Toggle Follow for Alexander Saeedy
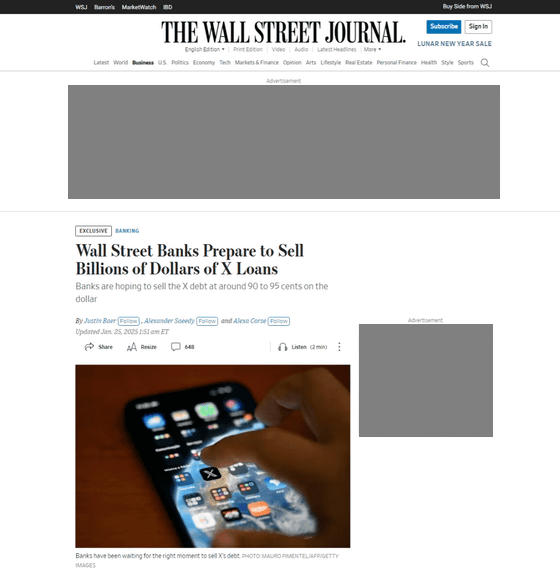560x578 pixels. [x=207, y=321]
